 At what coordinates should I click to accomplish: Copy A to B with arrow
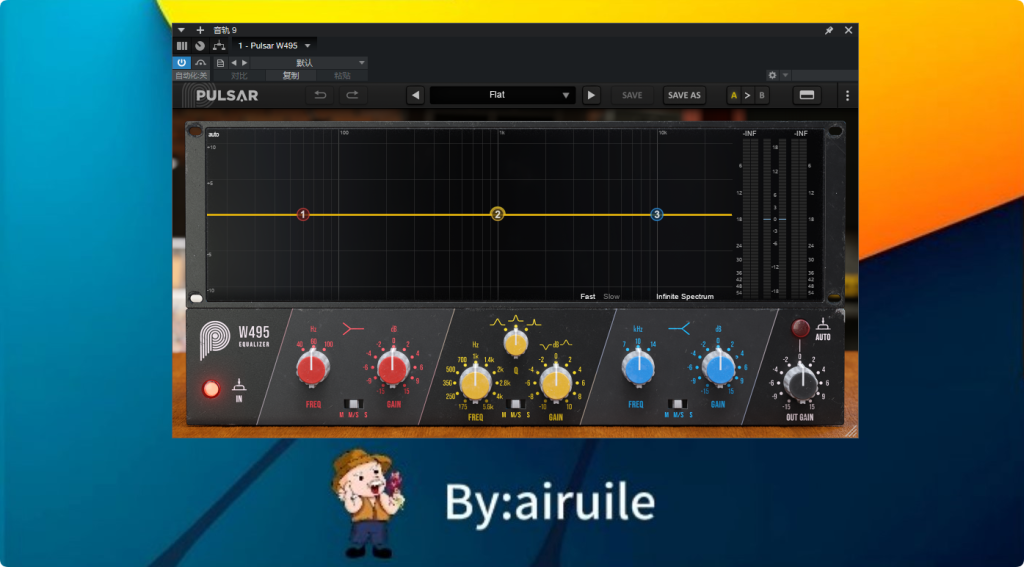pyautogui.click(x=748, y=95)
